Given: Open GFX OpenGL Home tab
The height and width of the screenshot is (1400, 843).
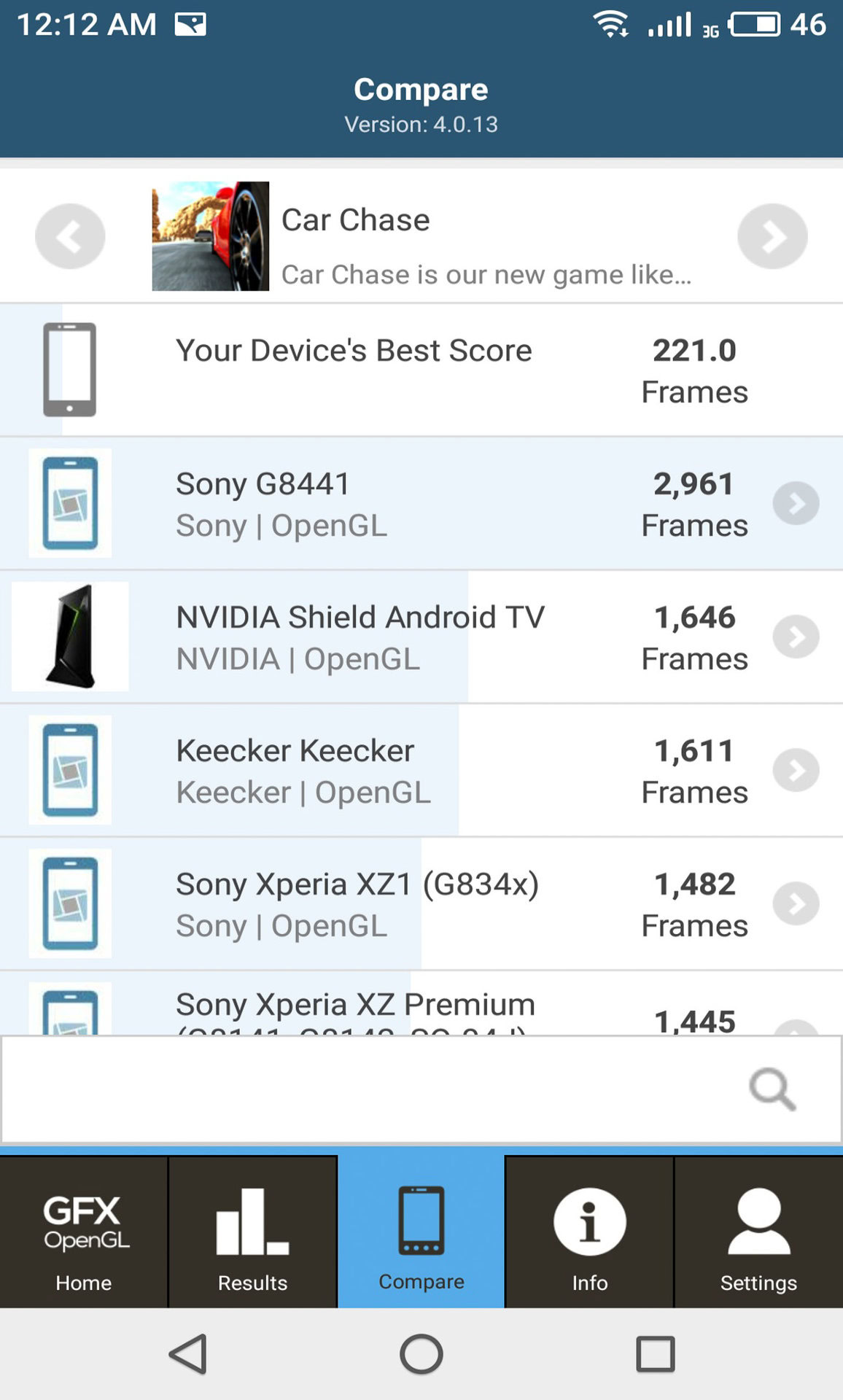Looking at the screenshot, I should click(x=84, y=1232).
